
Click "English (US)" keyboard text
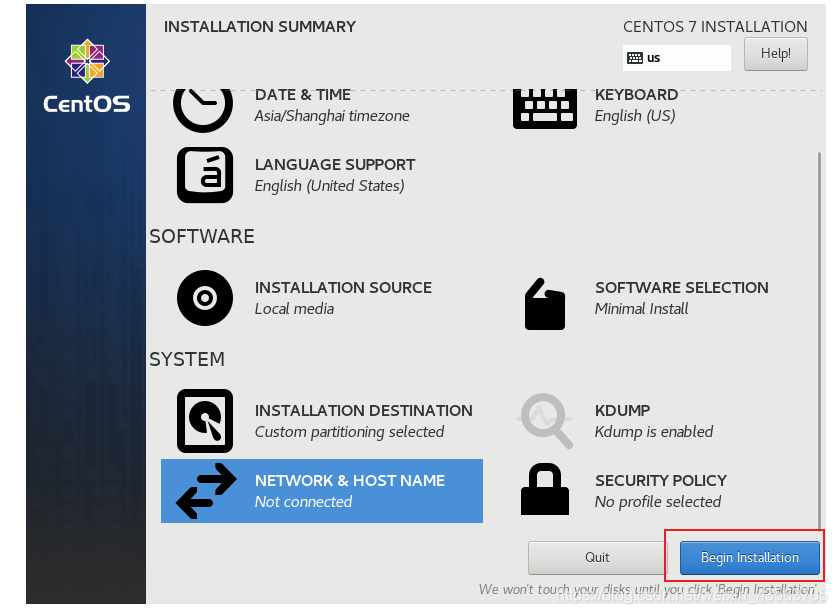(x=635, y=116)
